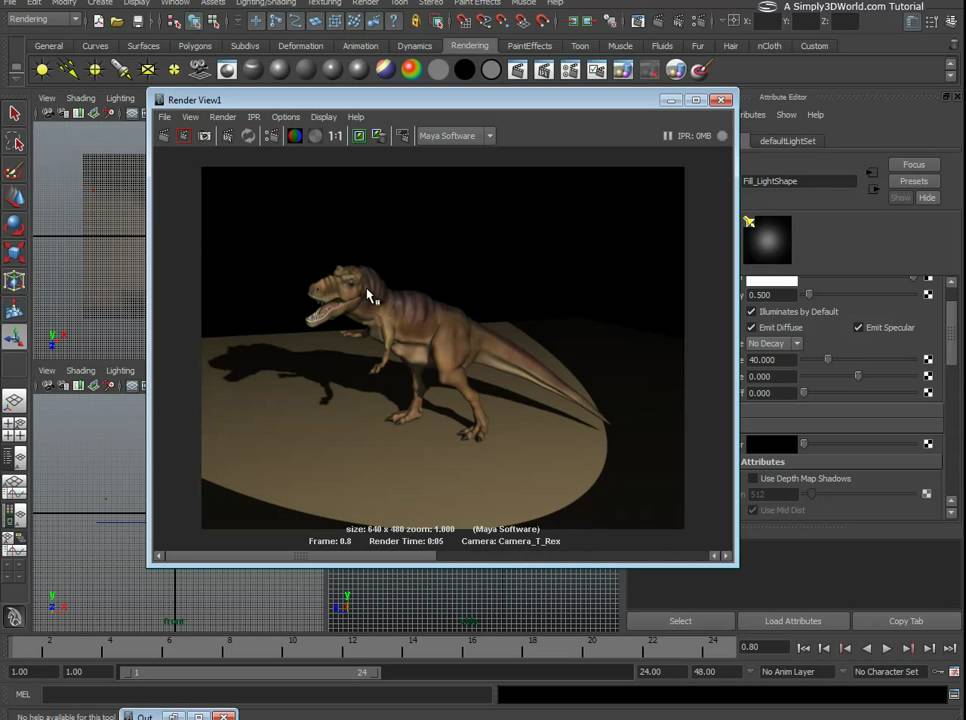Image resolution: width=966 pixels, height=720 pixels.
Task: Open Render menu in Render View
Action: click(222, 117)
